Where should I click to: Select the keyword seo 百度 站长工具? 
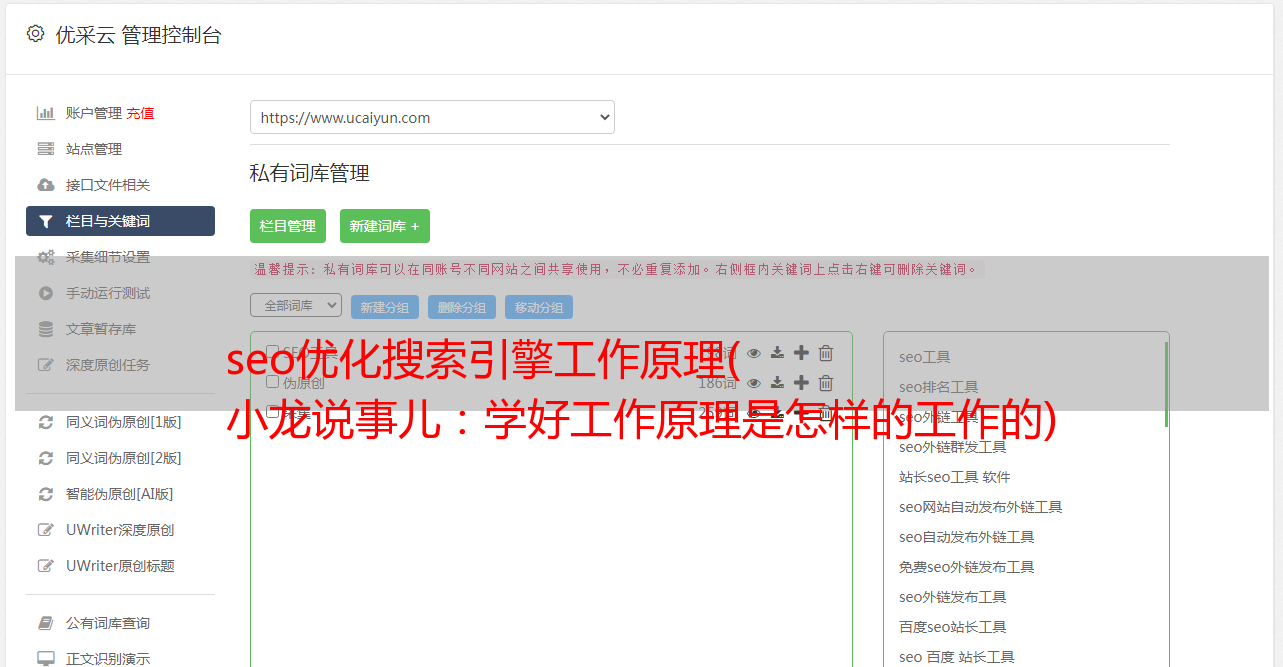[x=957, y=657]
